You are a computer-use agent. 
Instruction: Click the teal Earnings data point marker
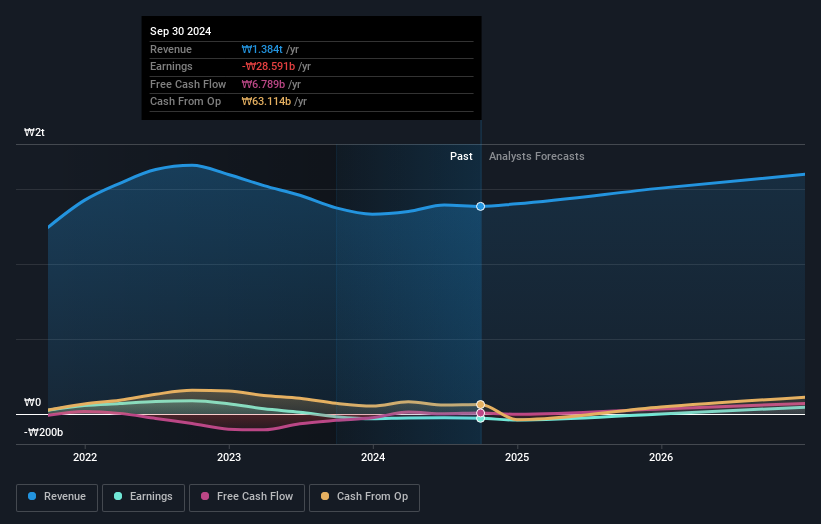[x=480, y=418]
